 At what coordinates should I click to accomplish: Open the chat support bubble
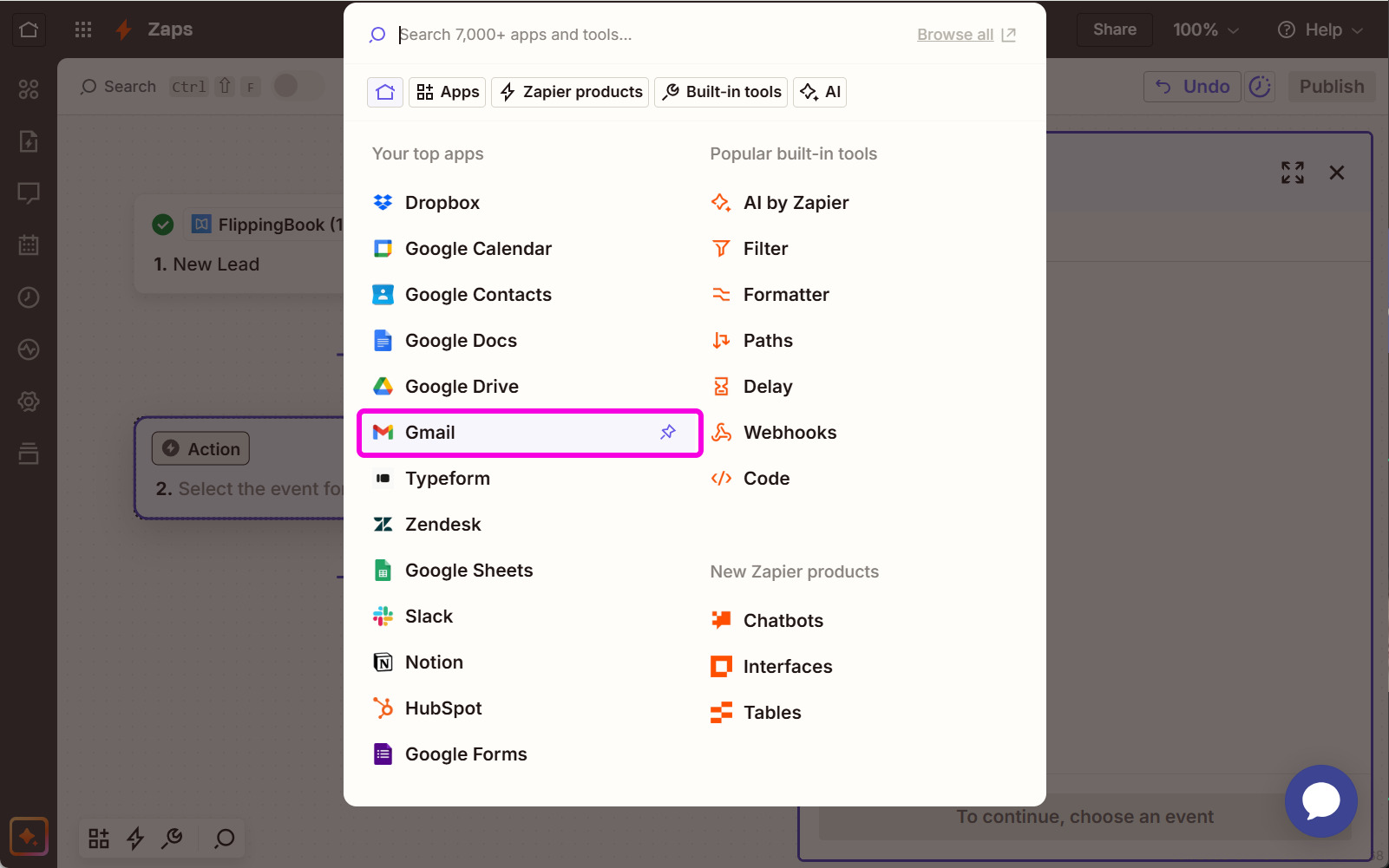(x=1321, y=801)
